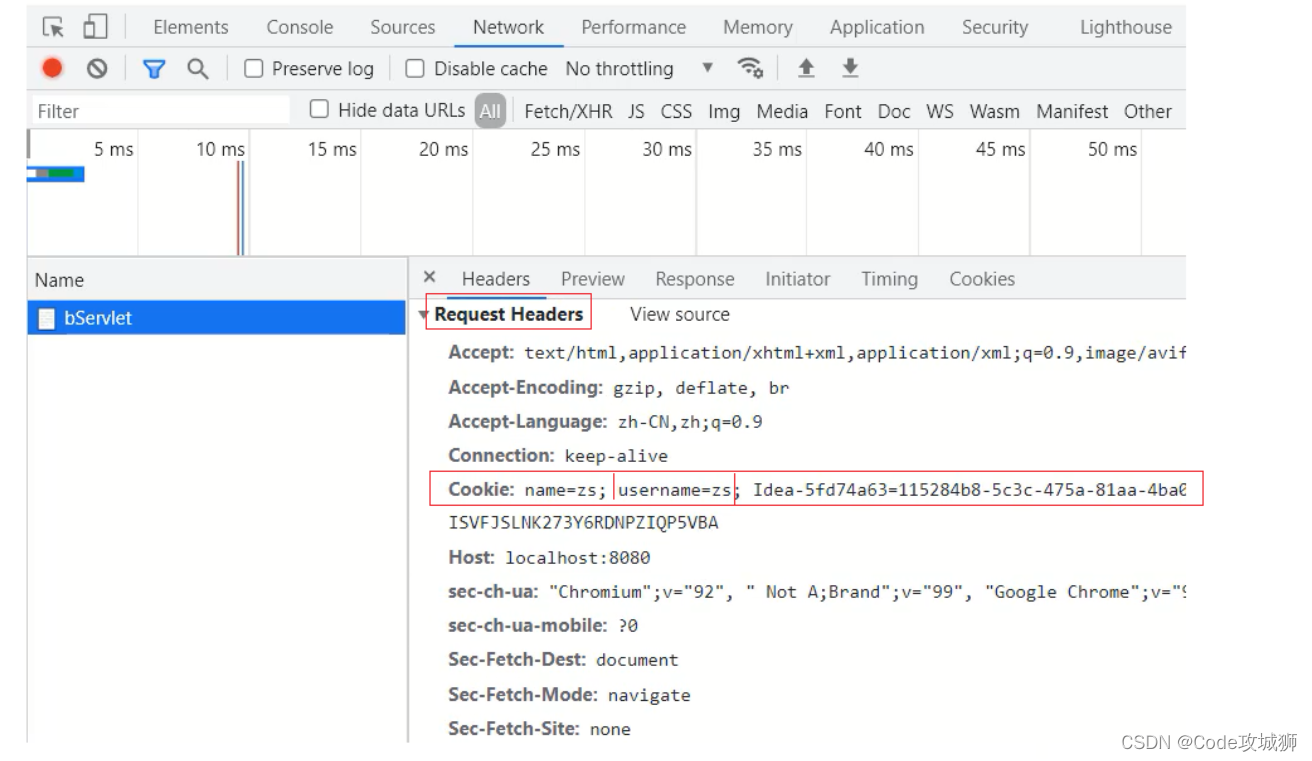Viewport: 1312px width, 761px height.
Task: Click the 10 ms timeline marker
Action: (220, 149)
